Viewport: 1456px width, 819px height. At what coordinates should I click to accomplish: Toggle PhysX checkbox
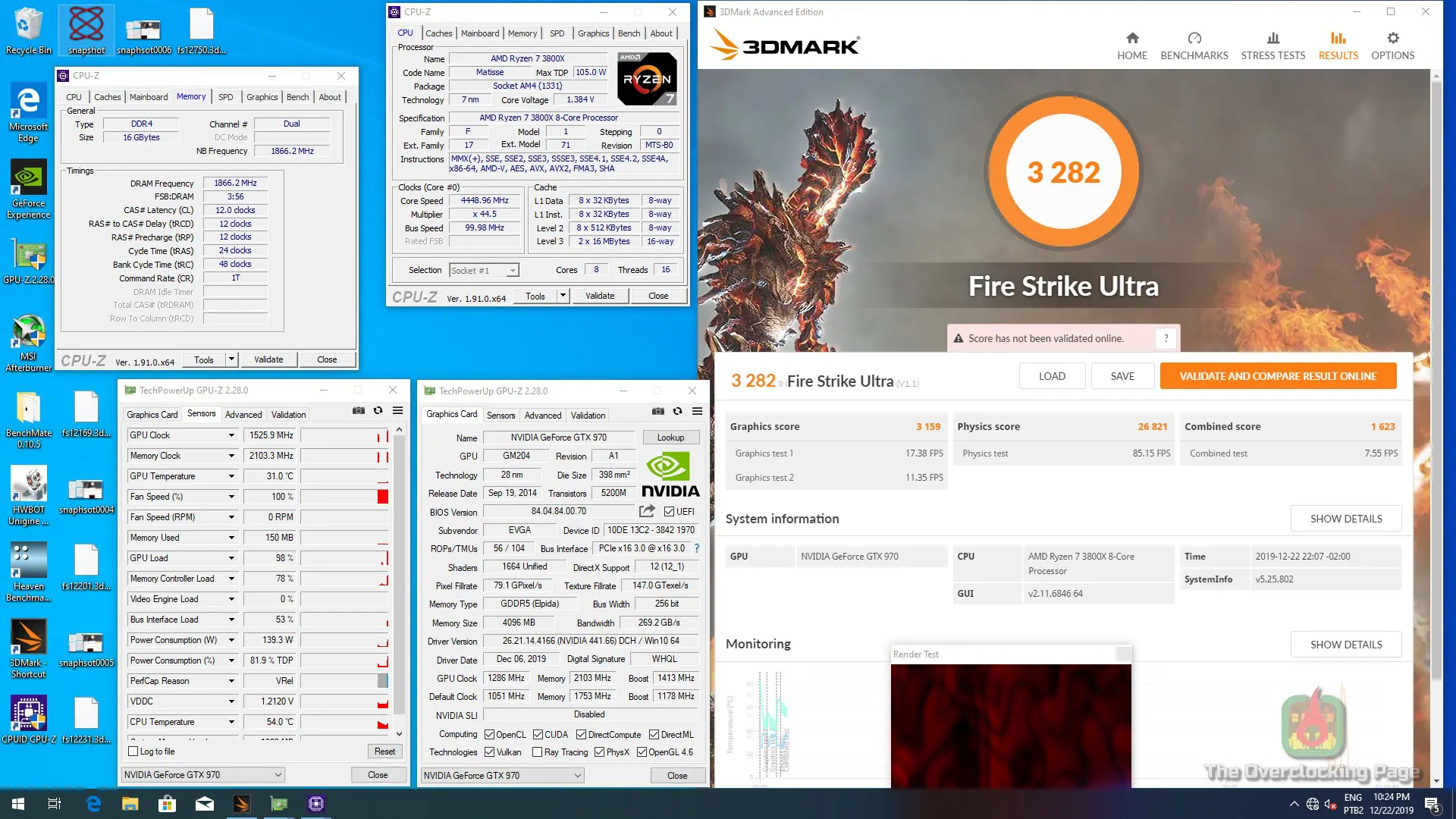pos(599,752)
